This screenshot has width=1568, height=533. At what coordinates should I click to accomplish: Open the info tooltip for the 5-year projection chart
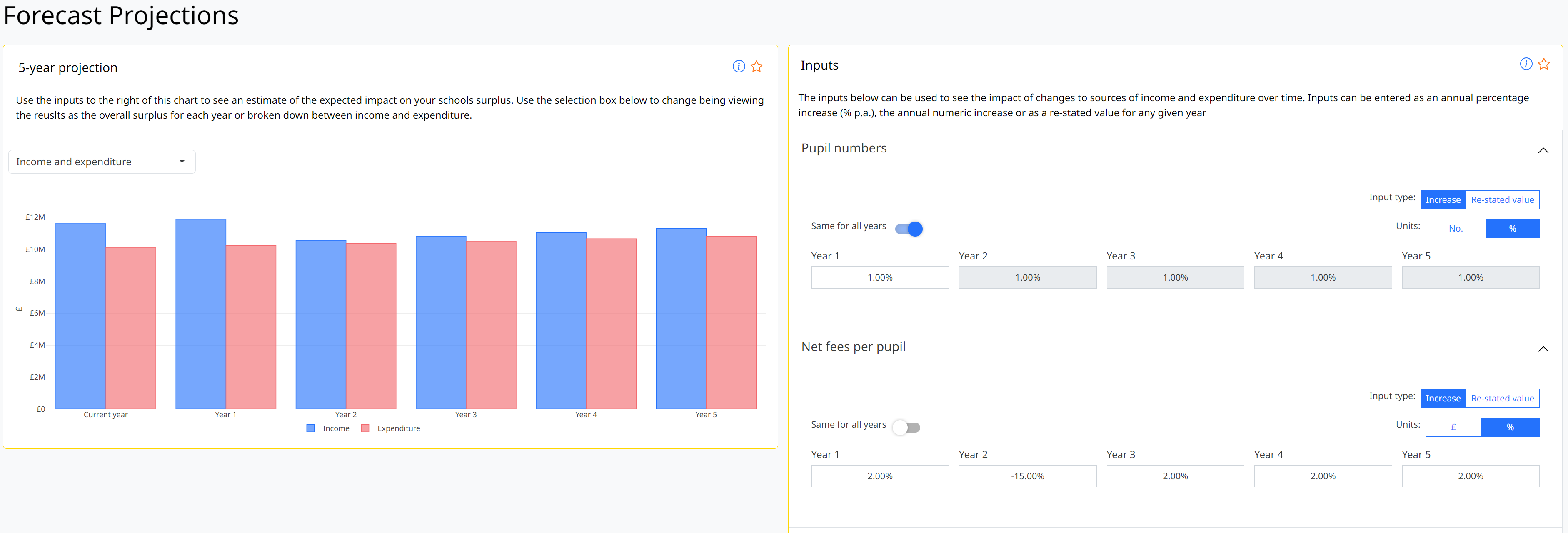pyautogui.click(x=738, y=66)
